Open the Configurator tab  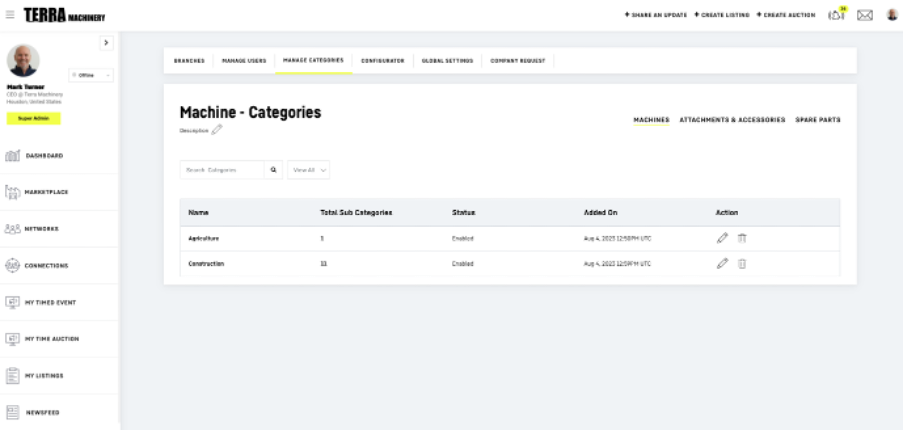click(x=382, y=60)
